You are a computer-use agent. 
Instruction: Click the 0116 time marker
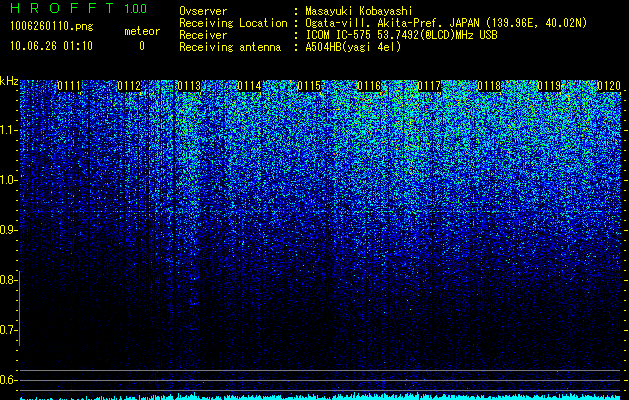coord(369,86)
